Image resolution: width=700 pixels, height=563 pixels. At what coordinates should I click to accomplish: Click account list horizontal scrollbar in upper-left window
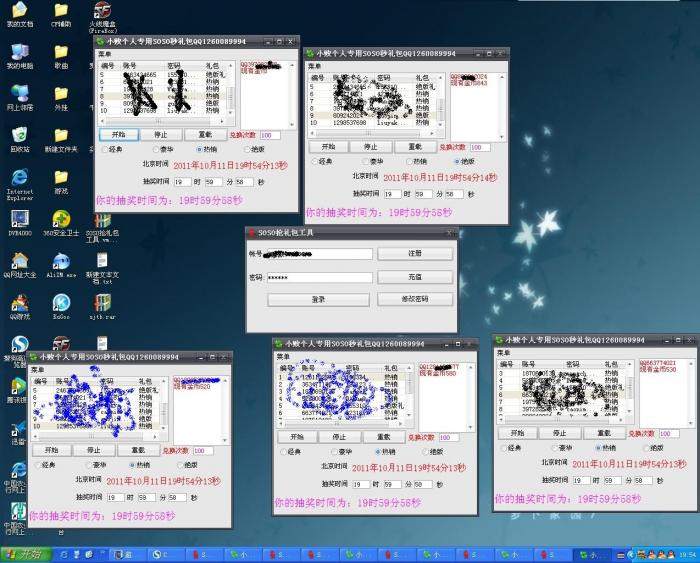pos(163,121)
